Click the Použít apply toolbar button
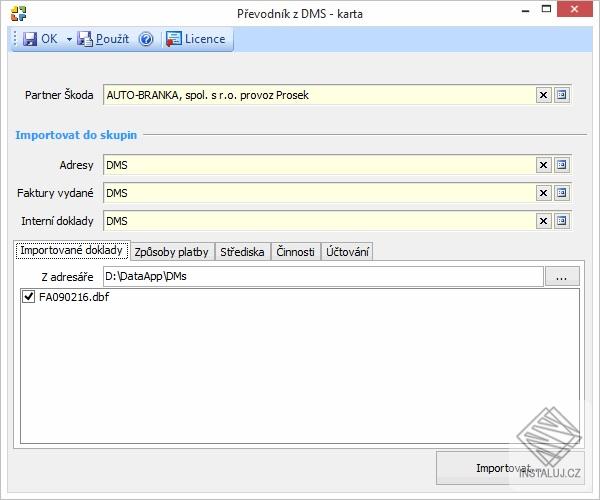 103,39
